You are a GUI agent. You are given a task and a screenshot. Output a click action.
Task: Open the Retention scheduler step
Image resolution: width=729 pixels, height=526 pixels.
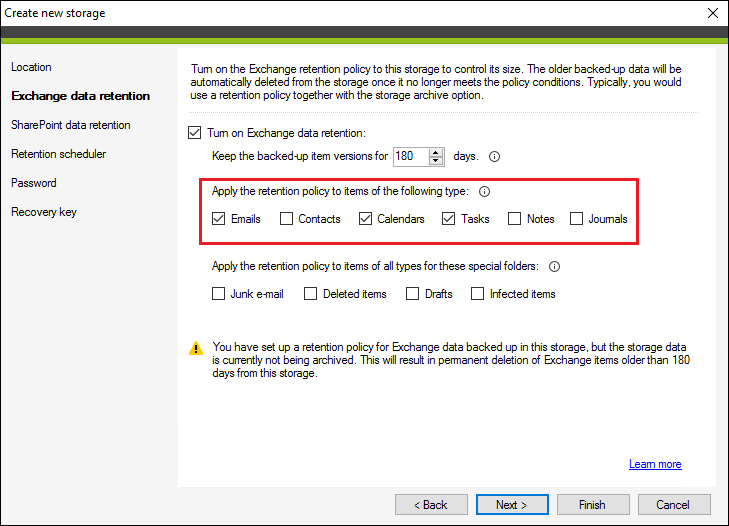click(59, 154)
